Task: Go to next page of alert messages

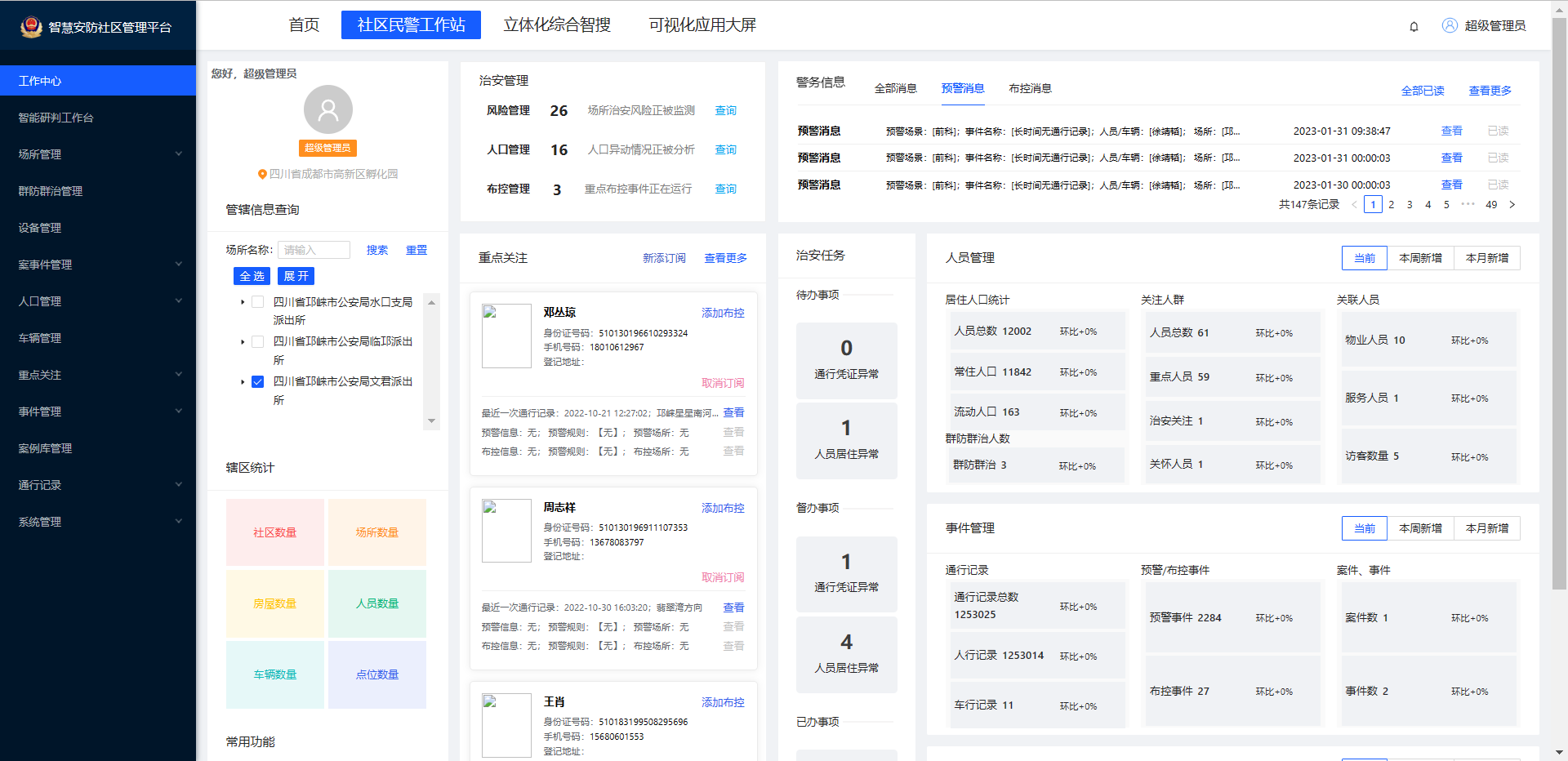Action: [1512, 205]
